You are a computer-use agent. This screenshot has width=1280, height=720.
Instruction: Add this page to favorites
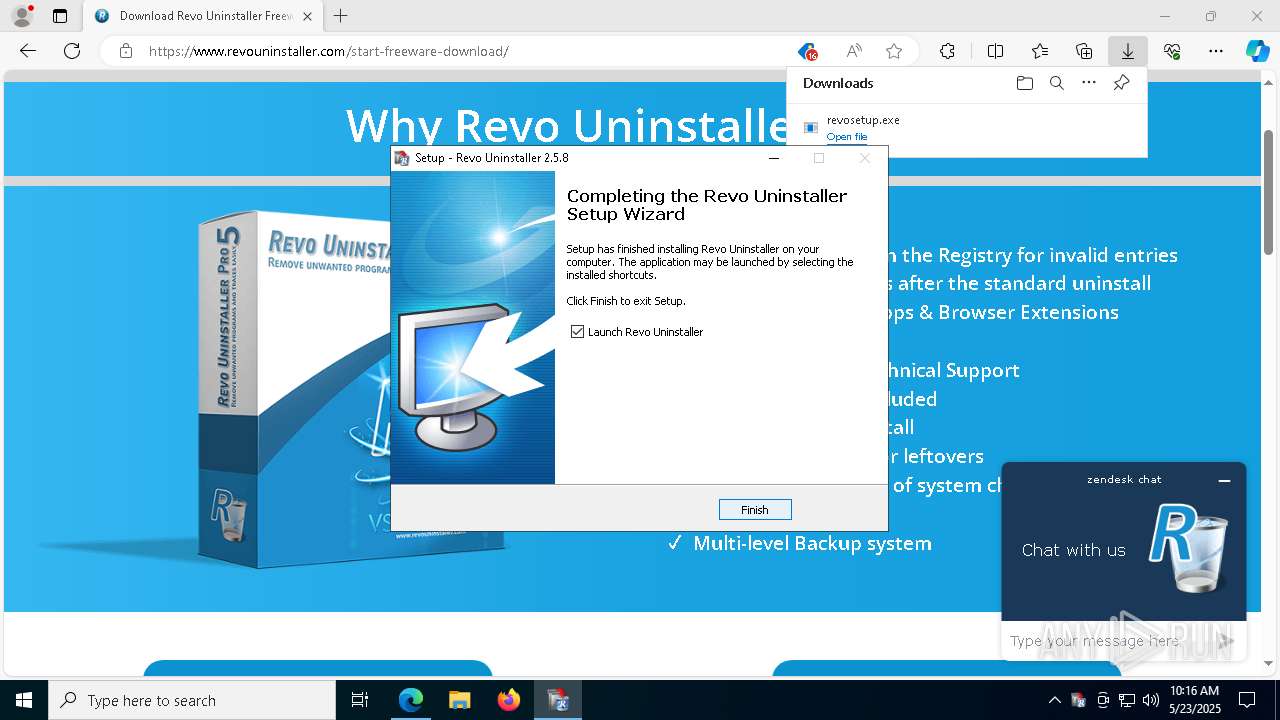point(894,51)
